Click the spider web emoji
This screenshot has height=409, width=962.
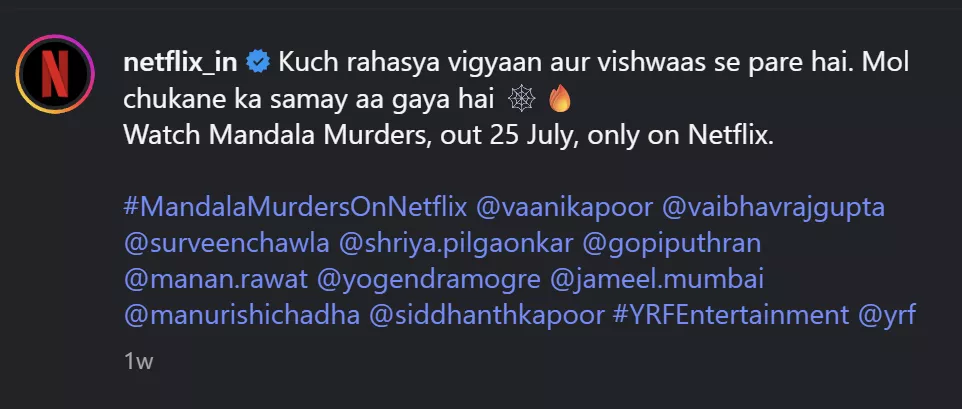(x=521, y=100)
